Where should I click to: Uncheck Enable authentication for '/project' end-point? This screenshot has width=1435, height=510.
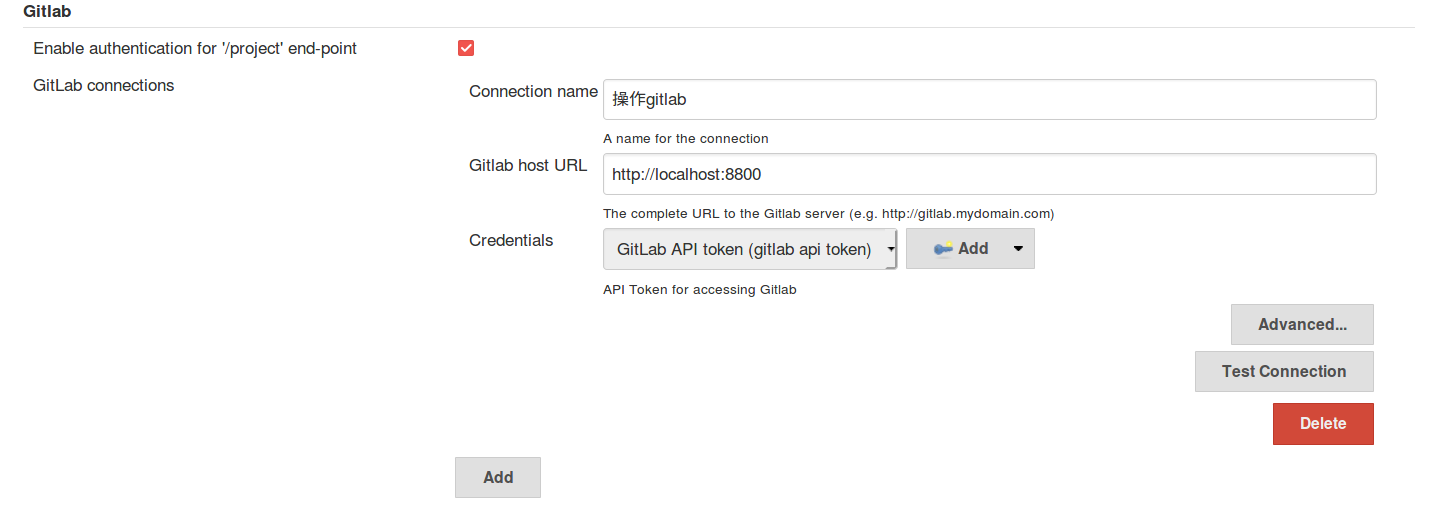pos(466,48)
